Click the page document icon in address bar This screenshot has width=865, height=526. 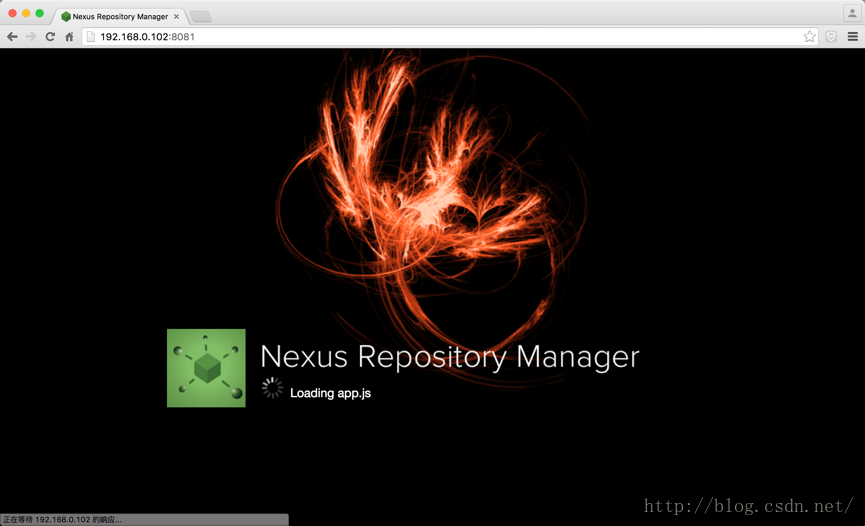pyautogui.click(x=91, y=36)
